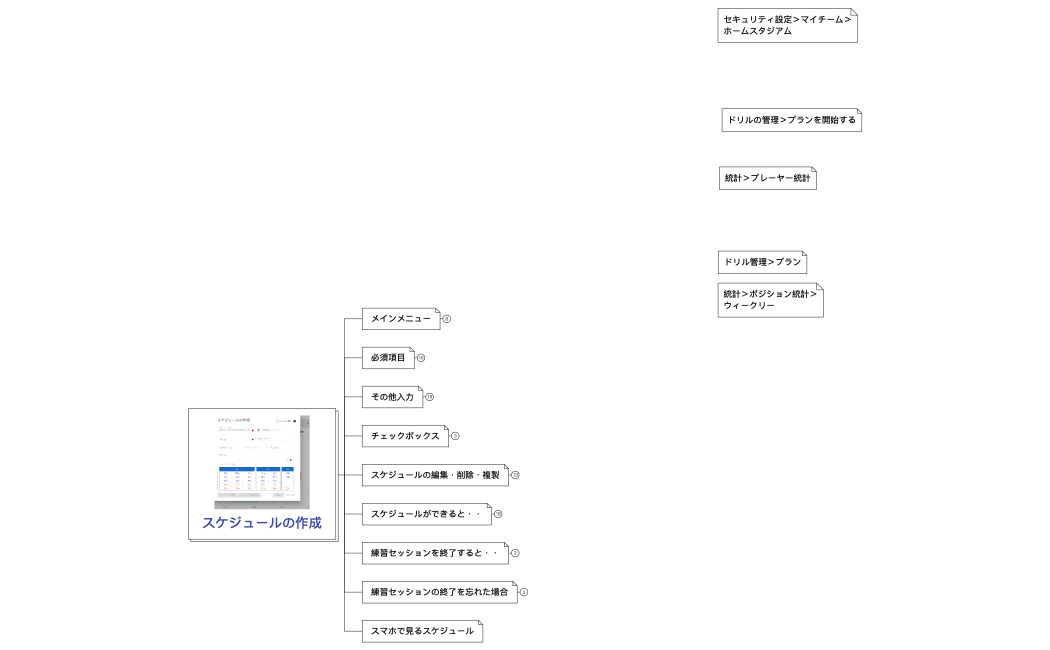Click the note icon on チェックボックス node

tap(446, 428)
